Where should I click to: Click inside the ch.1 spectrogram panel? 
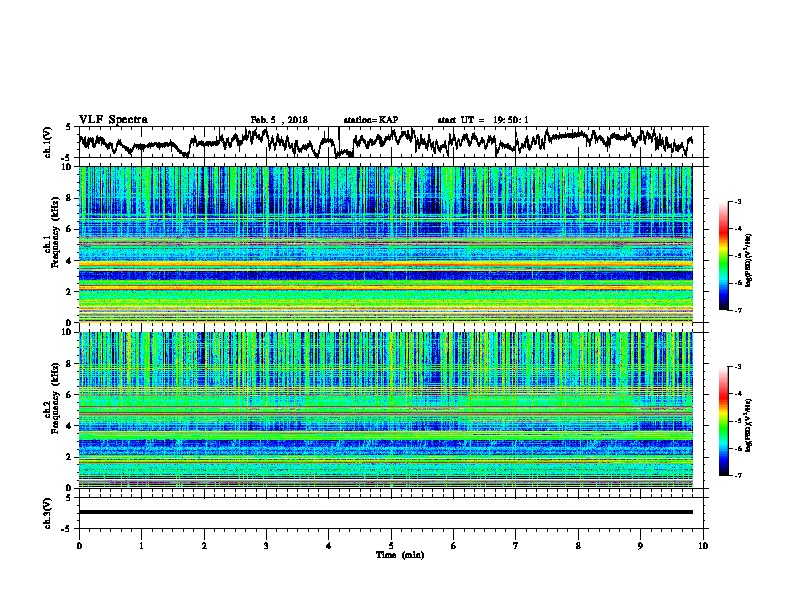point(386,244)
